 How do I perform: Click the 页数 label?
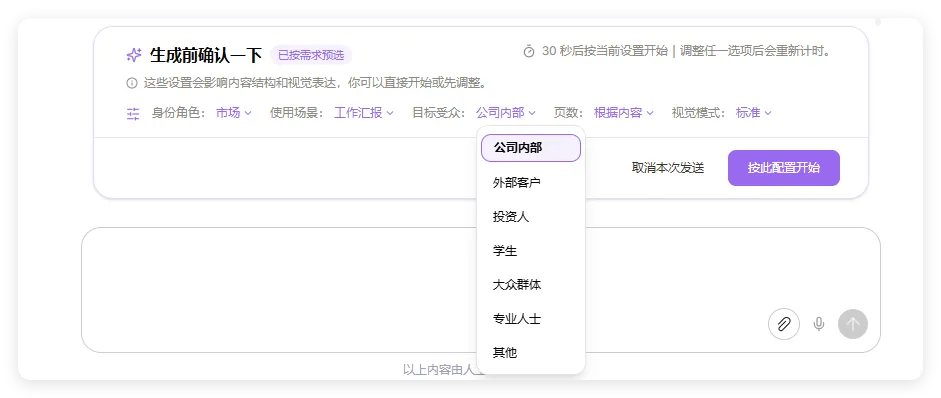(569, 112)
